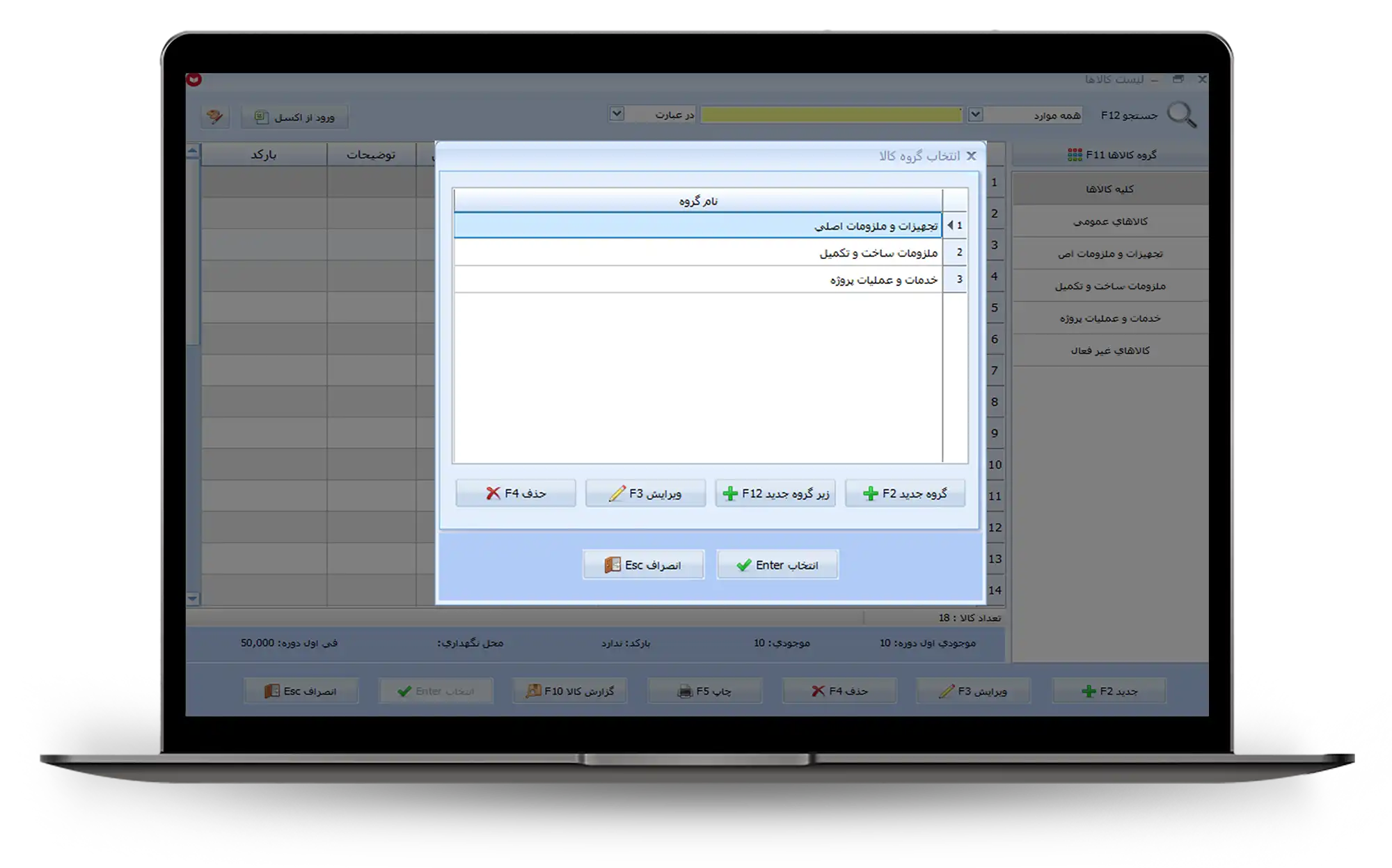Click row 1 arrow indicator in group list
Screen dimensions: 1392x868
pyautogui.click(x=951, y=226)
